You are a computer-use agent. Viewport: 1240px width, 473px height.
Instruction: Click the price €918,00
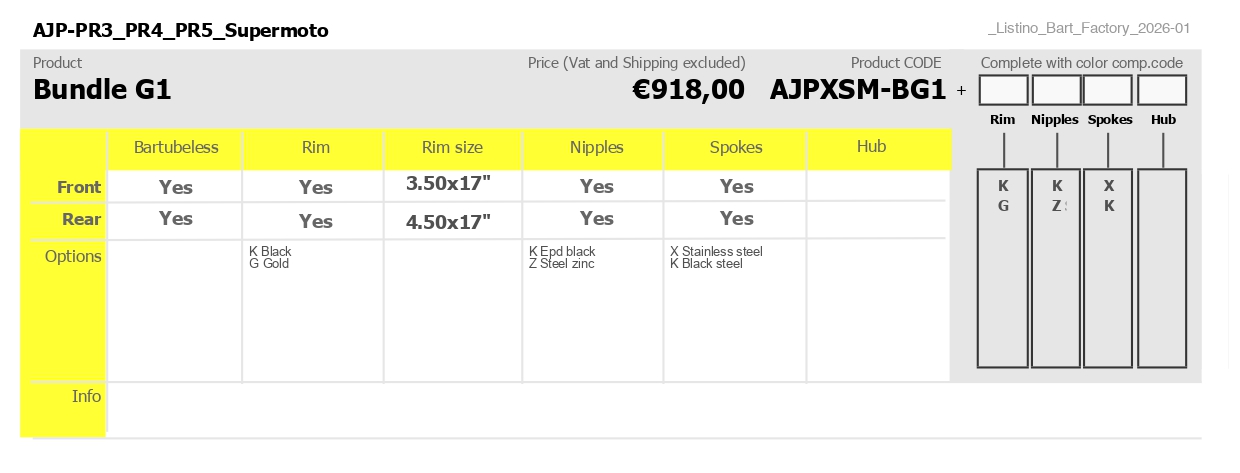(x=689, y=90)
